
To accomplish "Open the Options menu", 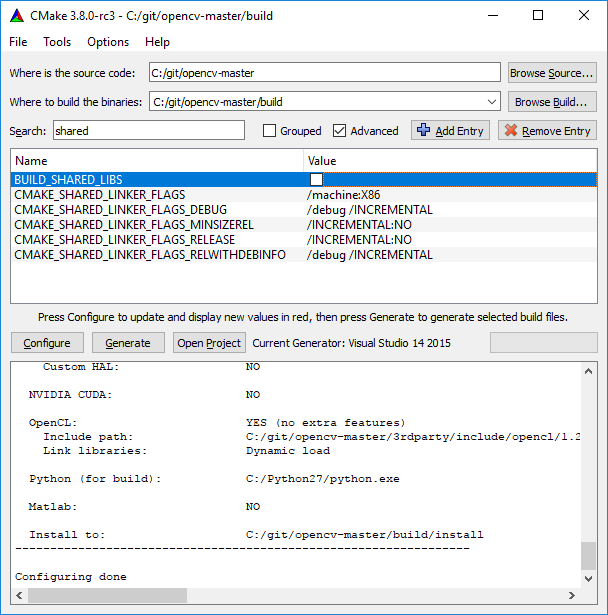I will (108, 42).
